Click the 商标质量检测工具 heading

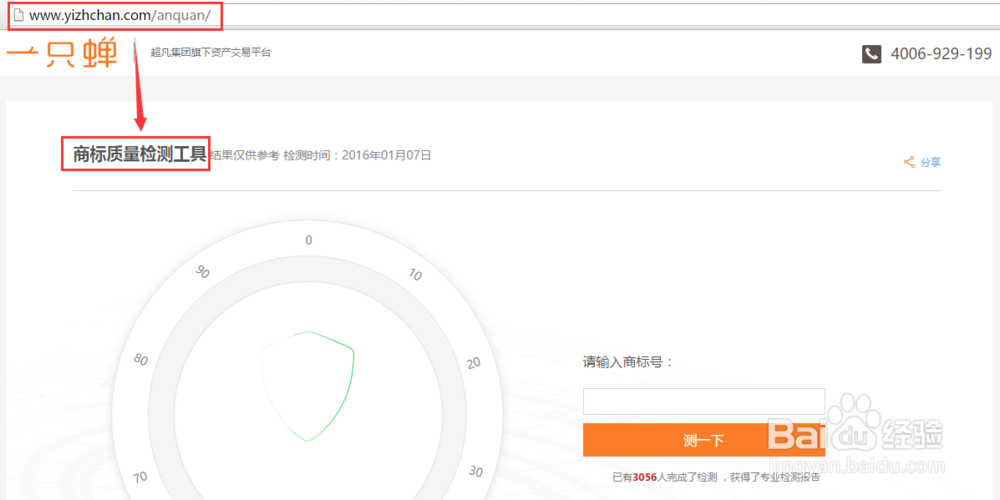coord(140,154)
